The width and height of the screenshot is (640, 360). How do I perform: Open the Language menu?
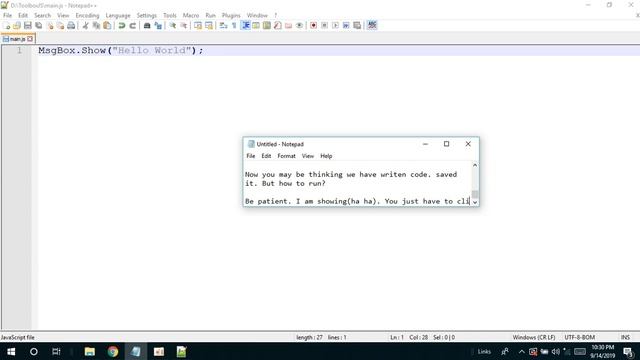(x=118, y=16)
